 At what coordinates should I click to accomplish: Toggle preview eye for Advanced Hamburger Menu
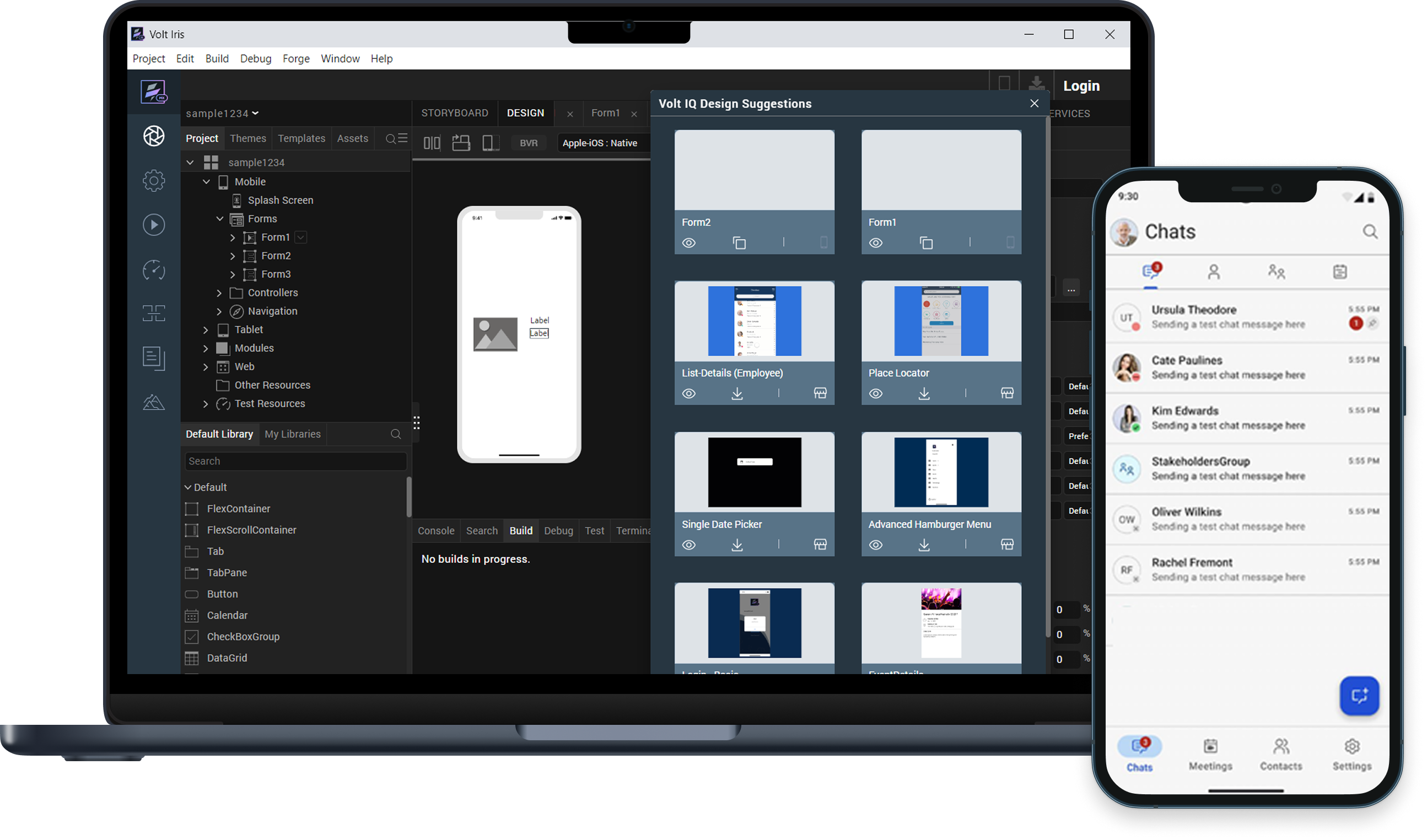coord(875,545)
